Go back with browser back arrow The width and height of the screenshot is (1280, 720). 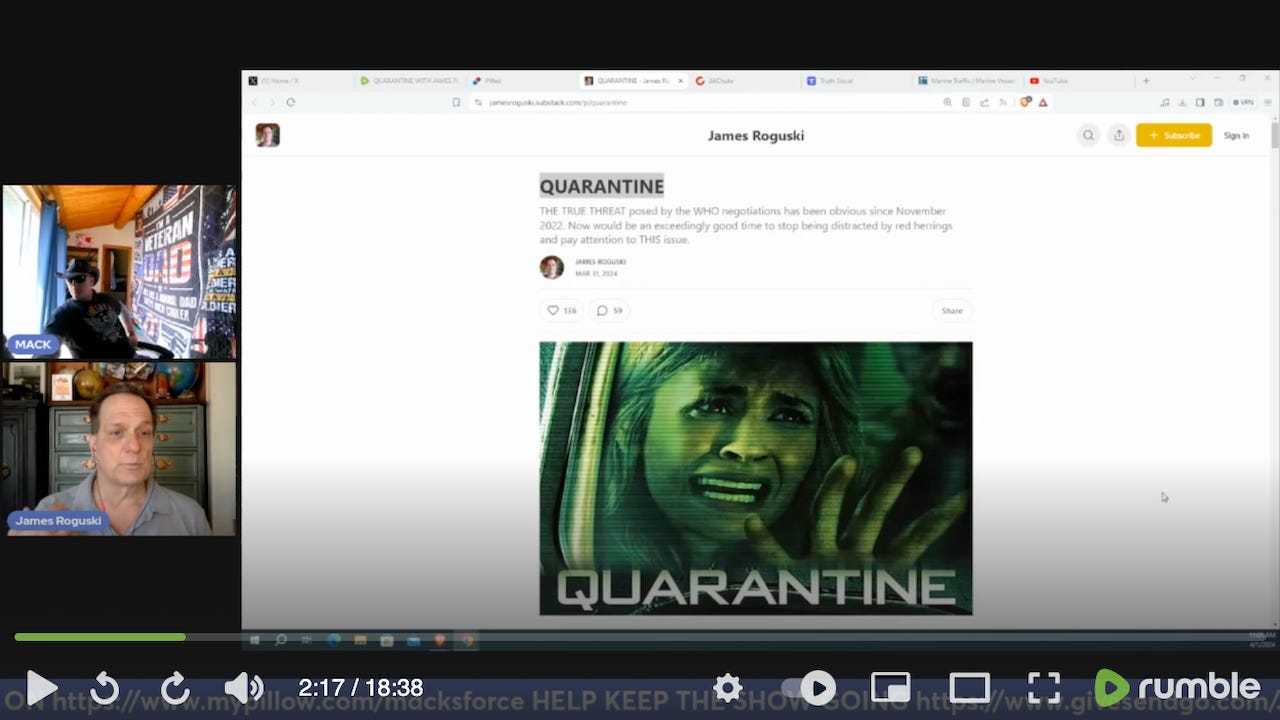pos(254,102)
